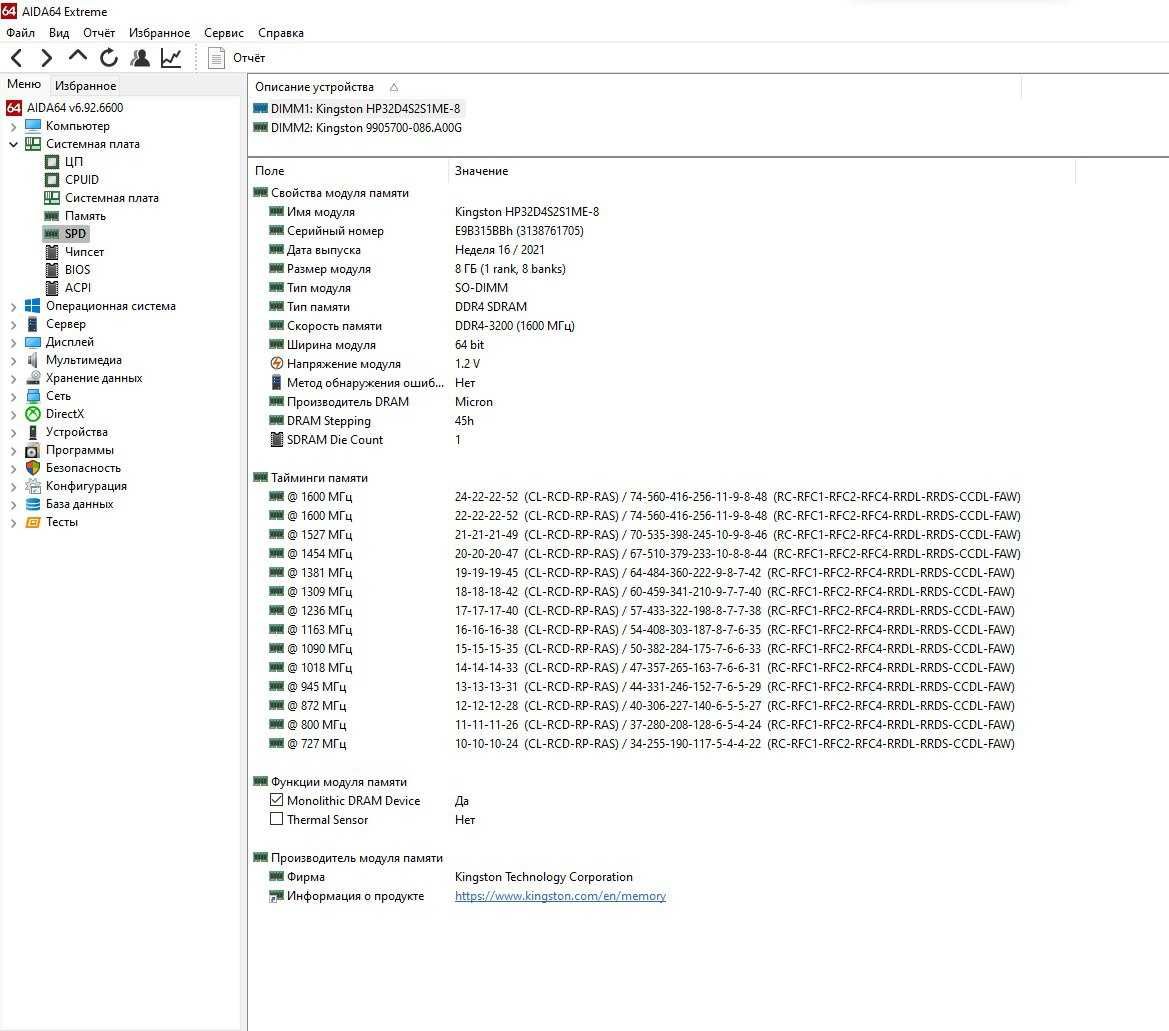Click the Мультимедиа speaker icon
Viewport: 1169px width, 1031px height.
coord(33,360)
